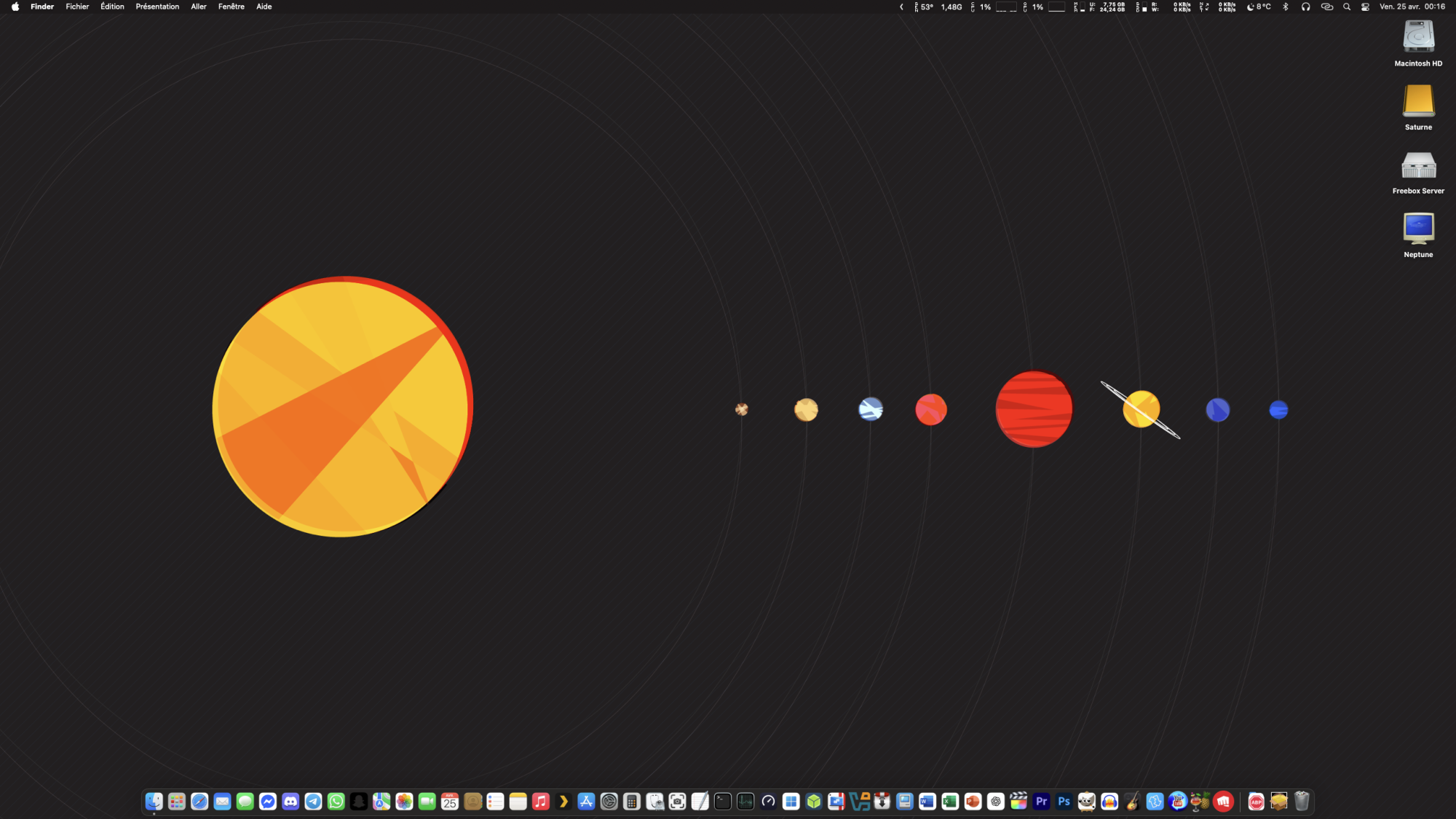Open the Présentation menu
1456x819 pixels.
157,7
